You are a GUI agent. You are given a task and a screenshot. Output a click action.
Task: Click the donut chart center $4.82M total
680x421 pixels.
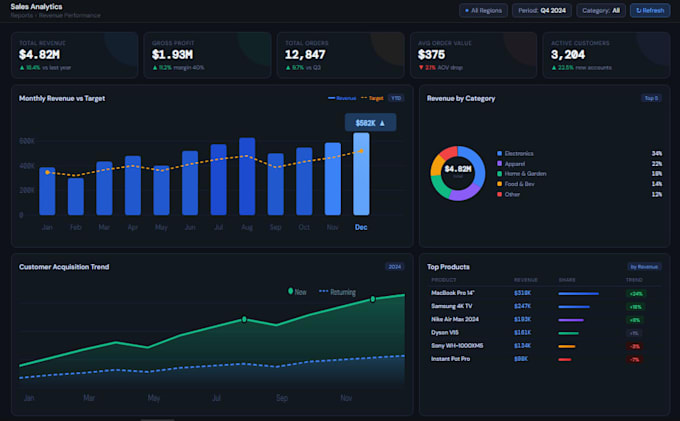click(458, 170)
